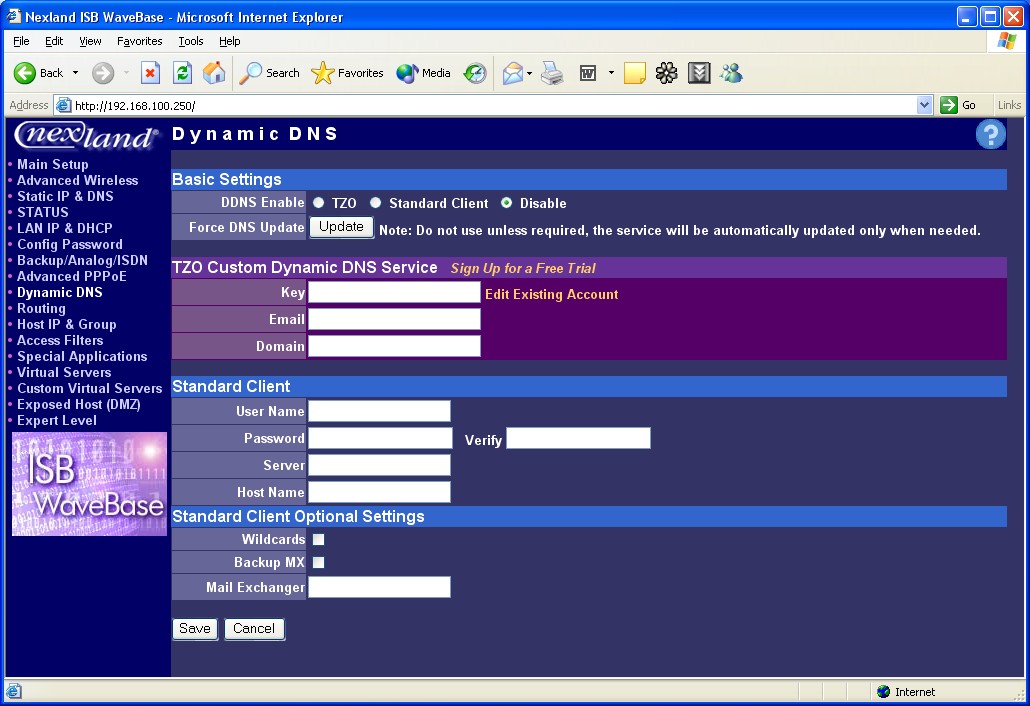Screen dimensions: 1030x706
Task: Open Exposed Host (DMZ) page
Action: pos(79,405)
